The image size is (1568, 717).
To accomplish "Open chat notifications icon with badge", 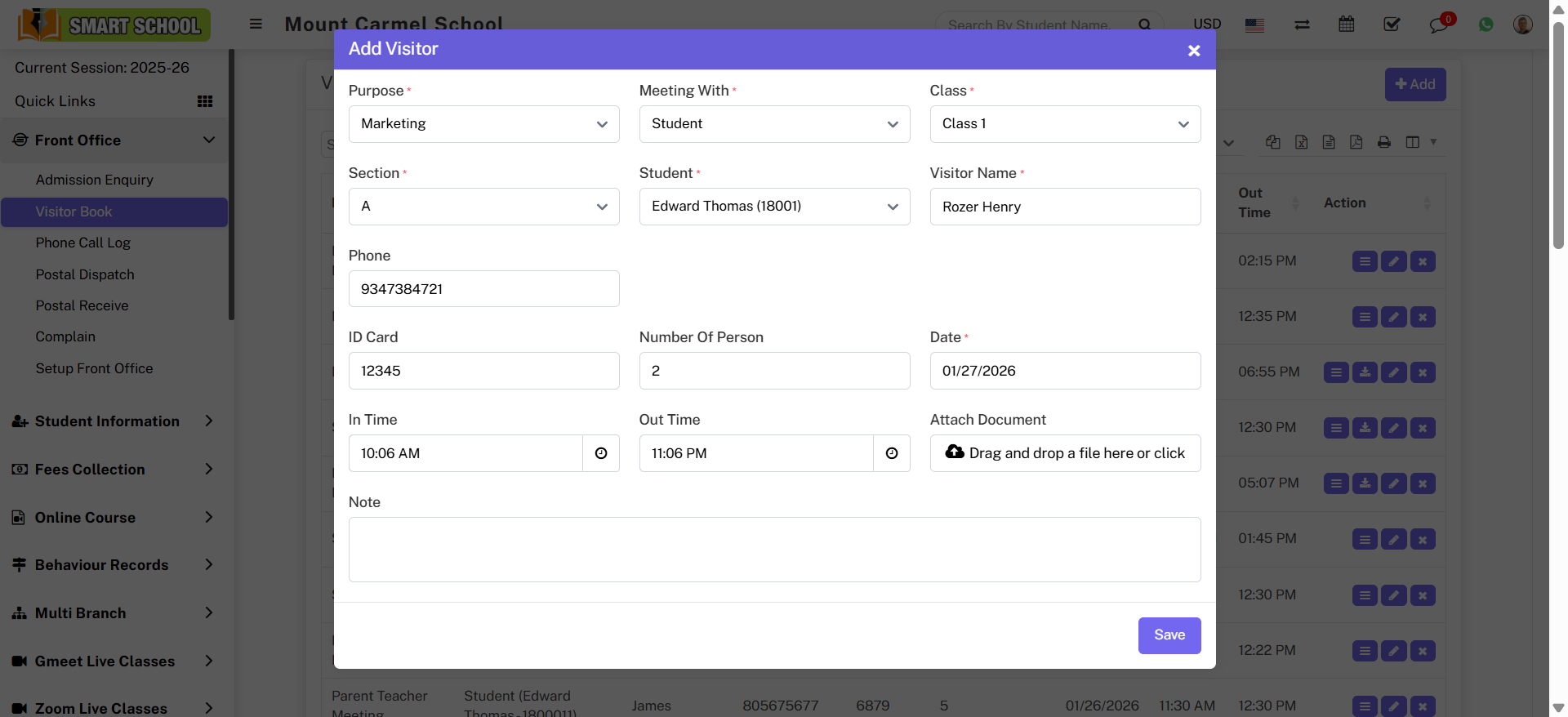I will click(1438, 24).
